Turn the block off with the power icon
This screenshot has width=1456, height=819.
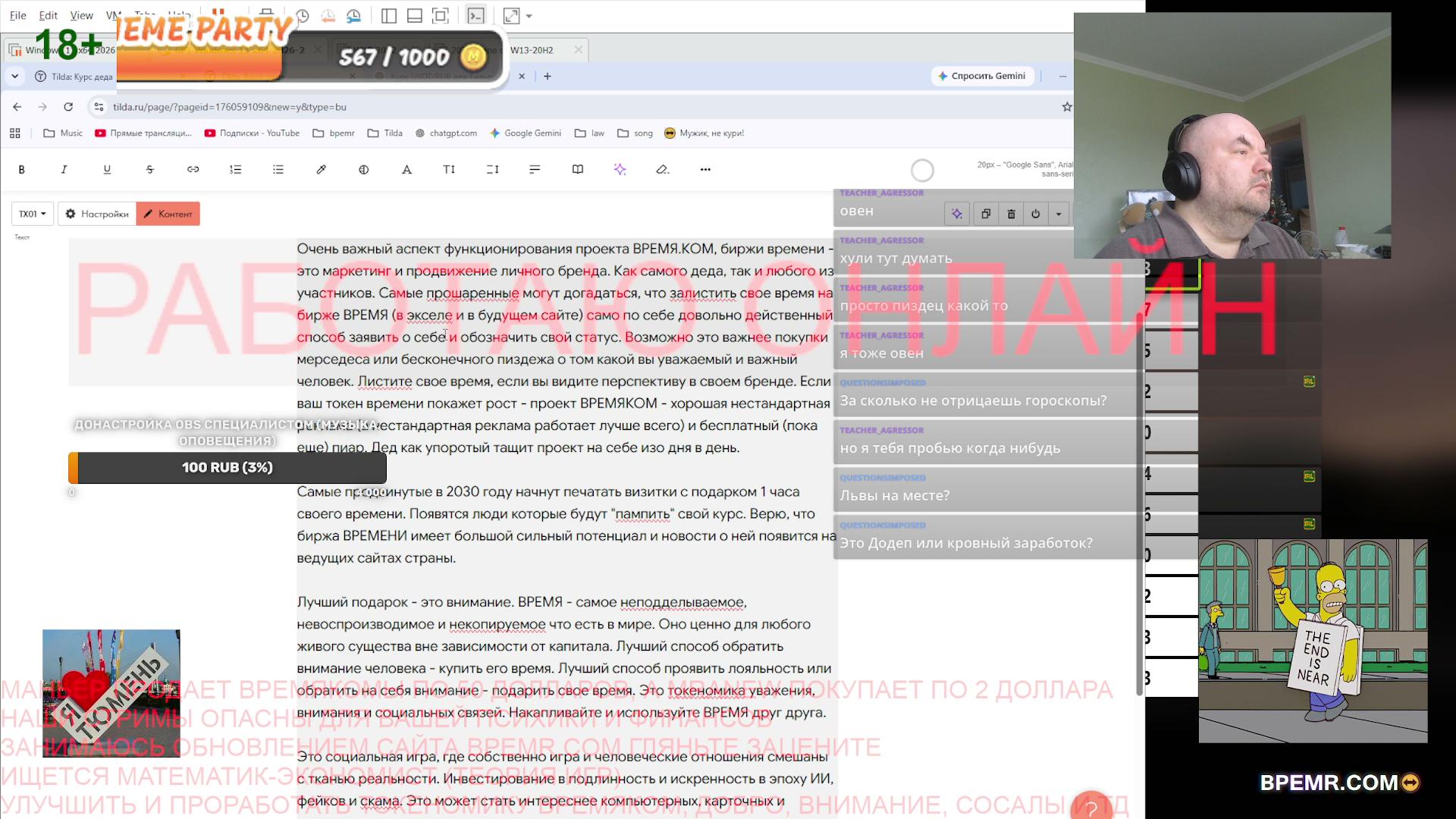(x=1036, y=214)
